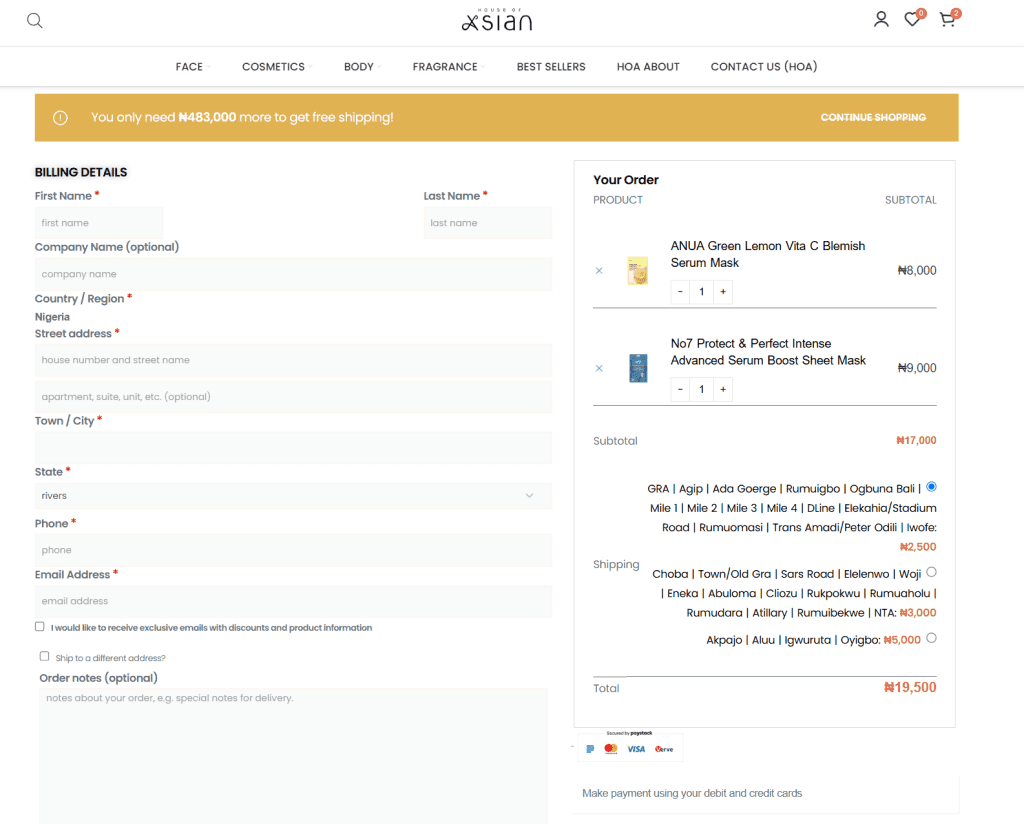The width and height of the screenshot is (1024, 824).
Task: Increase ANUA Serum Mask quantity with plus
Action: pos(723,292)
